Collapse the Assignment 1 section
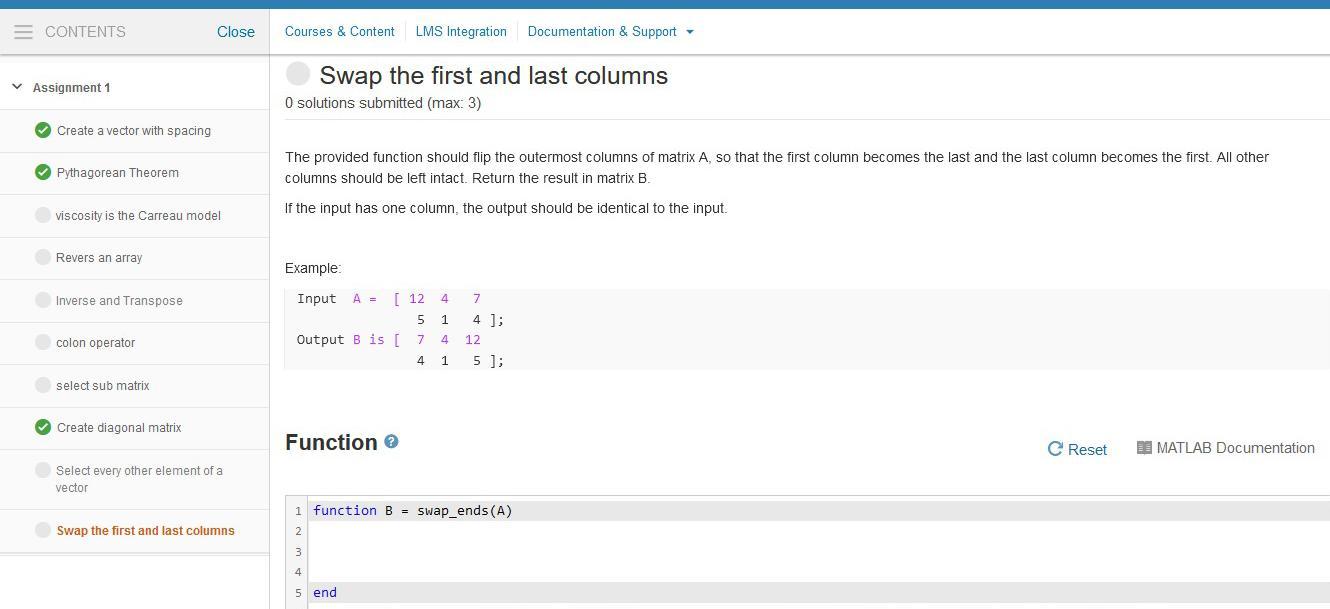The image size is (1330, 609). [x=16, y=86]
